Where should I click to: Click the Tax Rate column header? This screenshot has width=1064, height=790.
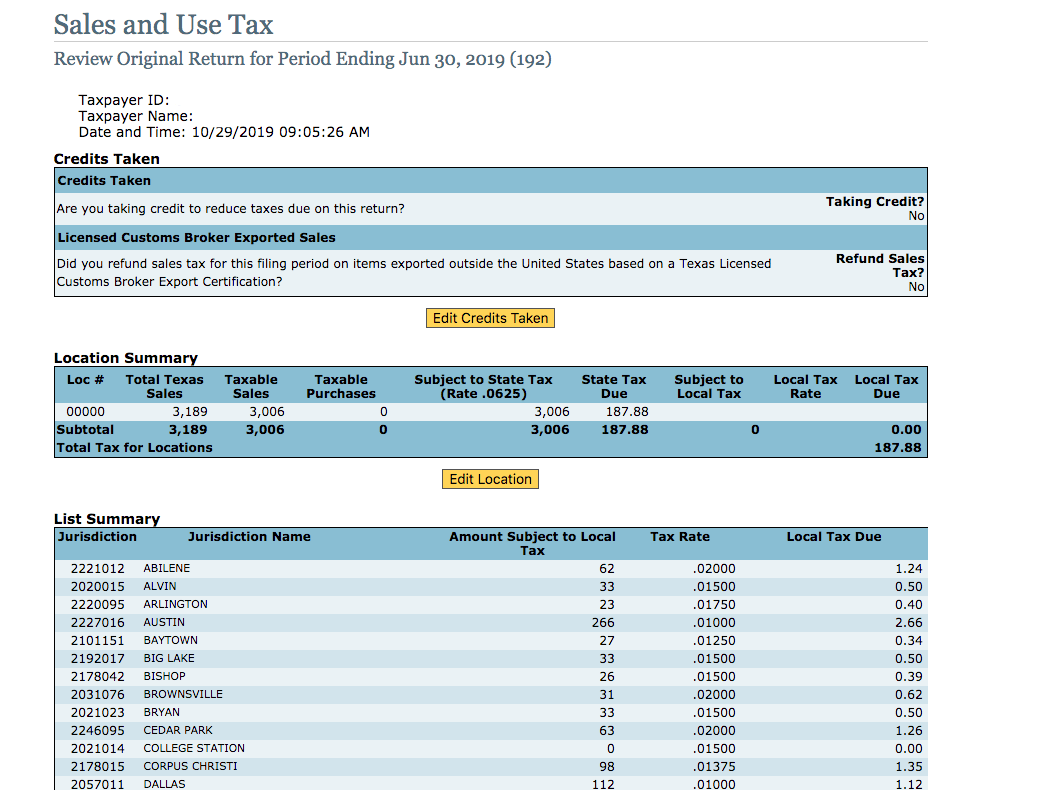(680, 536)
